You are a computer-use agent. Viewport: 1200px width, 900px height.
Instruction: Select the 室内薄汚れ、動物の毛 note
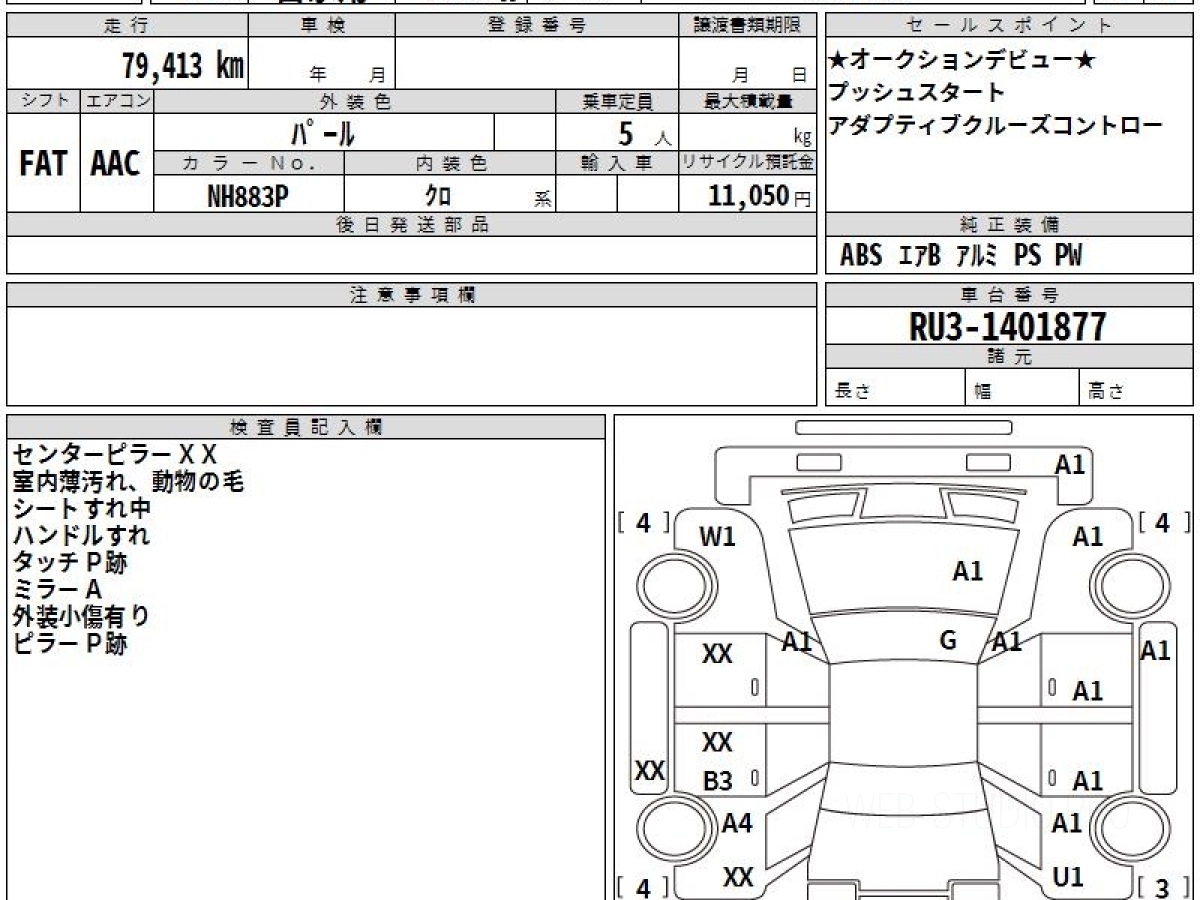click(128, 482)
